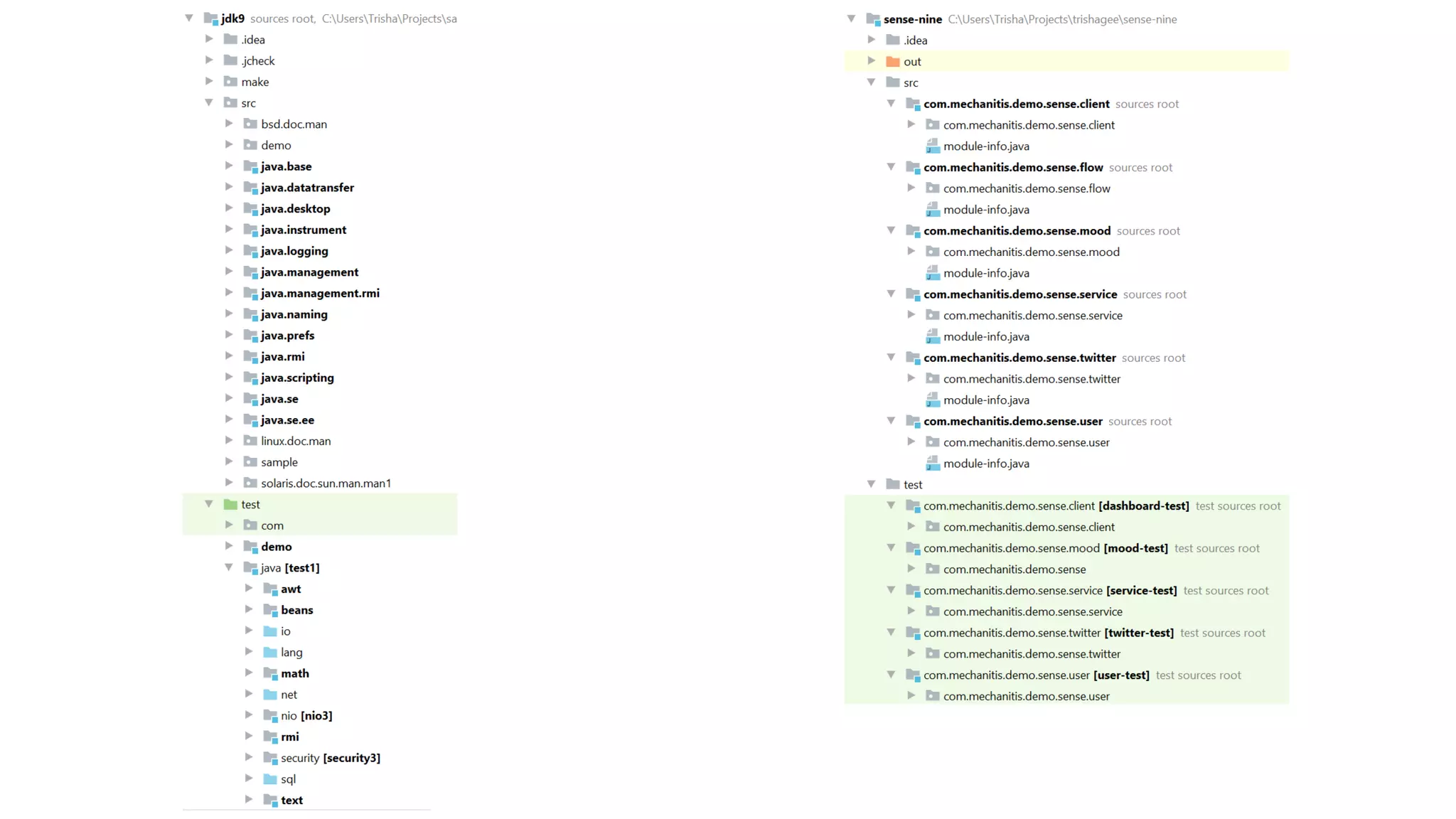This screenshot has width=1456, height=819.
Task: Select the security [security3] test module
Action: 330,758
